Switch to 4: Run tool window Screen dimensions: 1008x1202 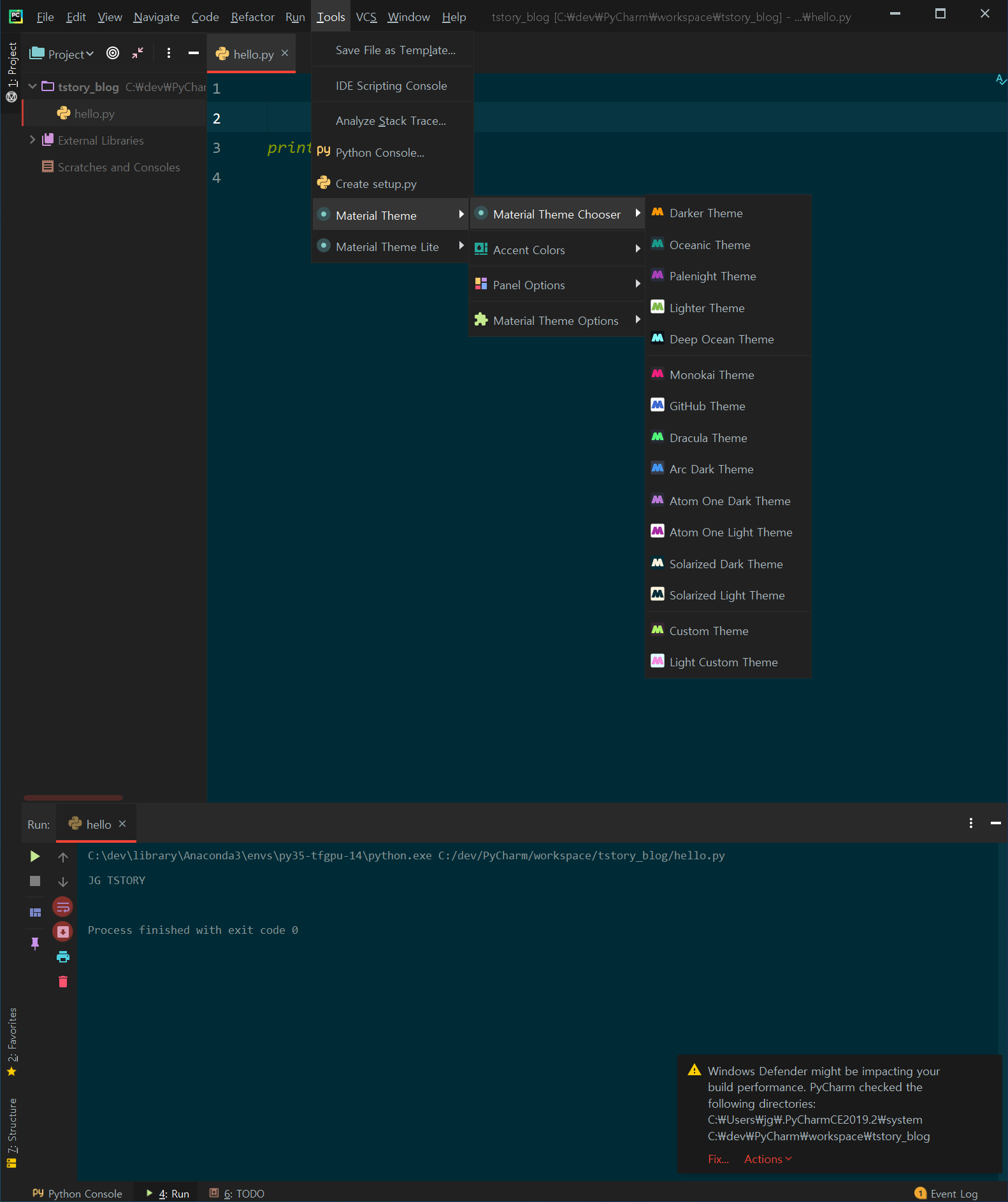168,1194
